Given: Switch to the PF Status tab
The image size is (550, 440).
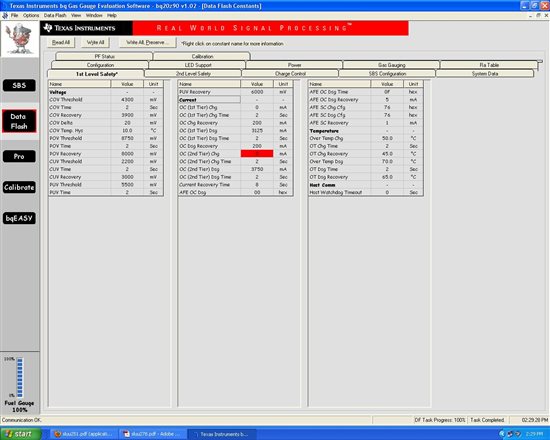Looking at the screenshot, I should point(104,56).
